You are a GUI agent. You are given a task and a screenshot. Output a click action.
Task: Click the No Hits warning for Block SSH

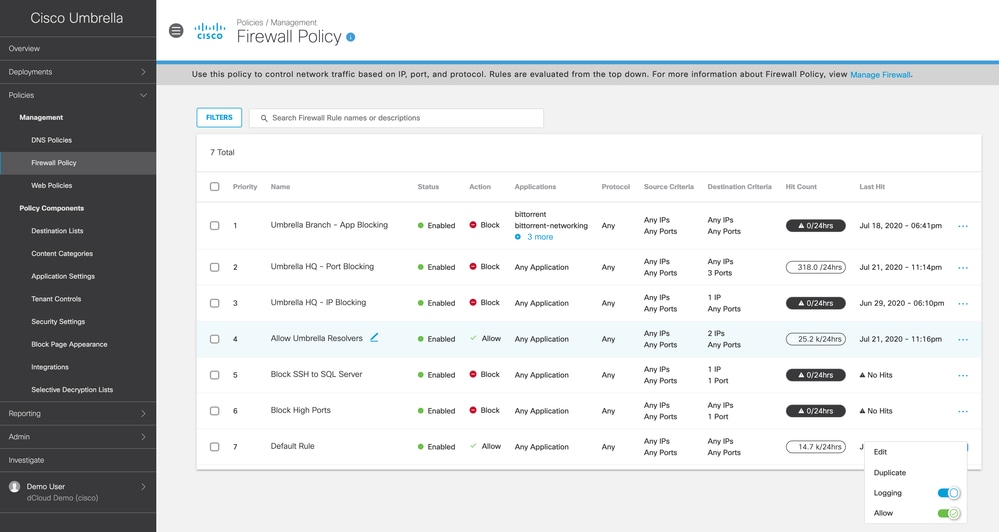point(876,375)
